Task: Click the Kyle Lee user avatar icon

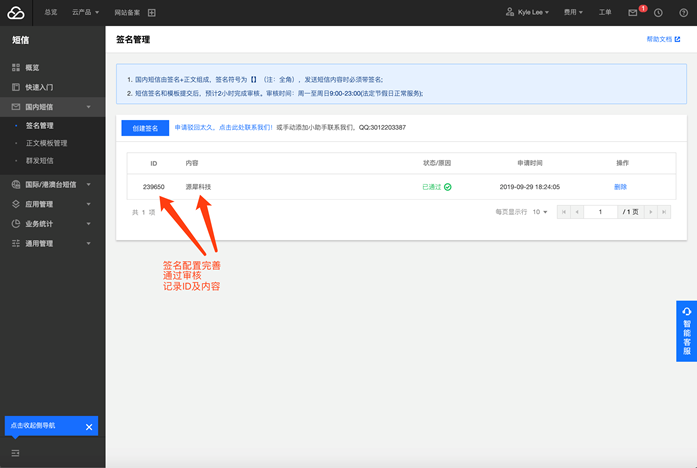Action: [510, 12]
